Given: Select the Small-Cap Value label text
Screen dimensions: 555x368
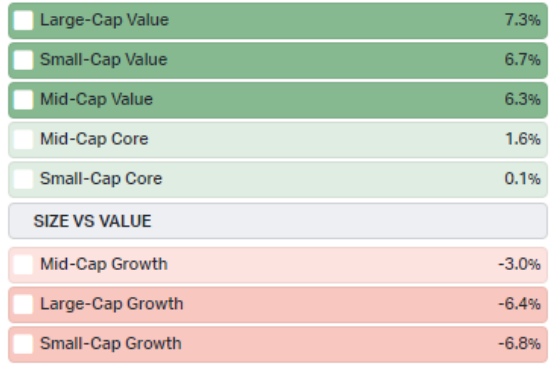Looking at the screenshot, I should 104,59.
